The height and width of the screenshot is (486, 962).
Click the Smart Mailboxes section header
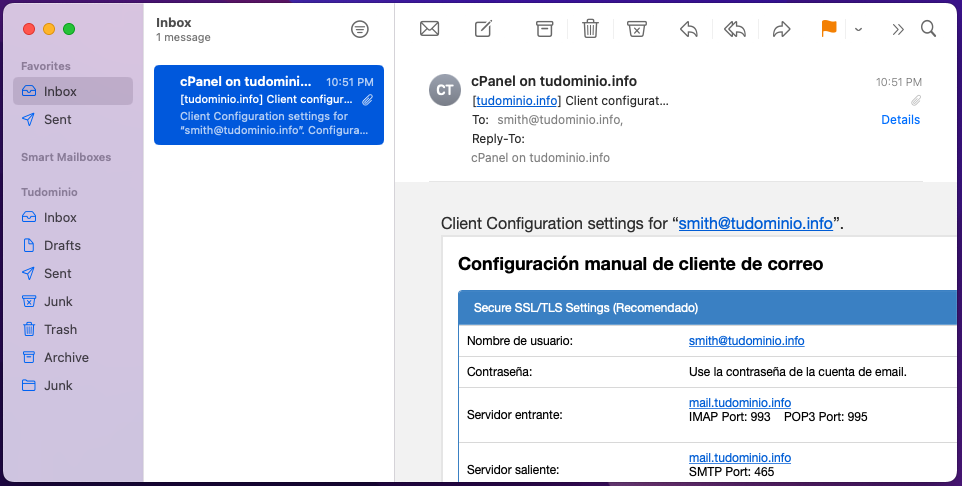pyautogui.click(x=66, y=157)
